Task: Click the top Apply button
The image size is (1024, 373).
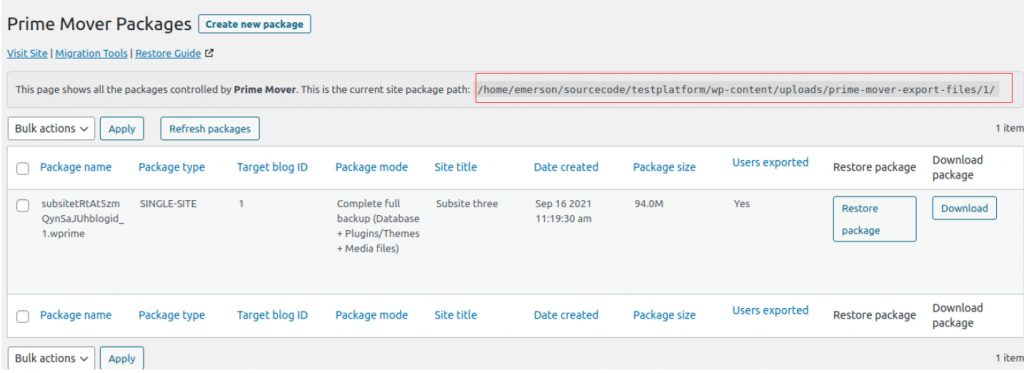Action: [121, 129]
